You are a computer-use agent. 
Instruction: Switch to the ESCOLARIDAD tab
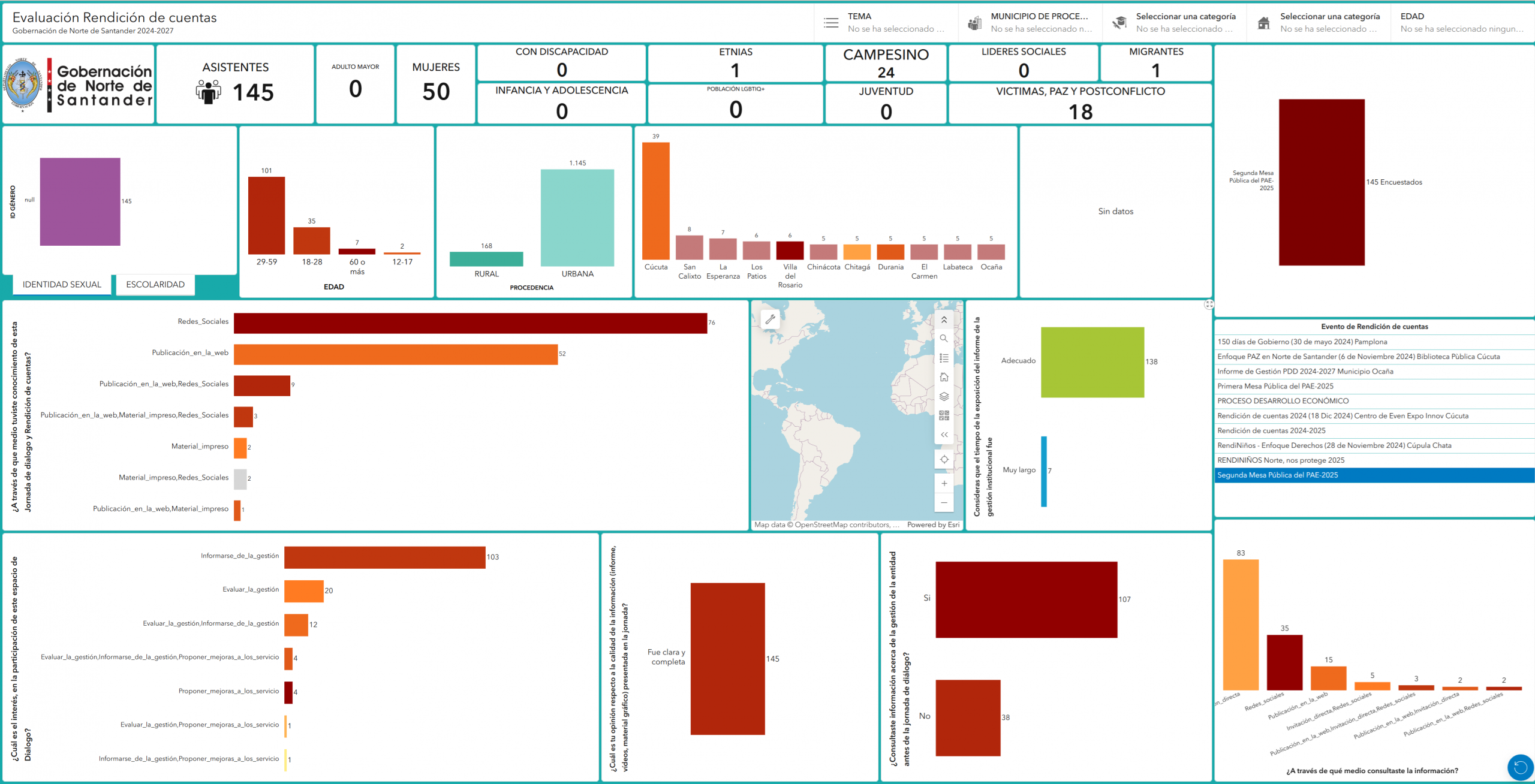(x=155, y=284)
